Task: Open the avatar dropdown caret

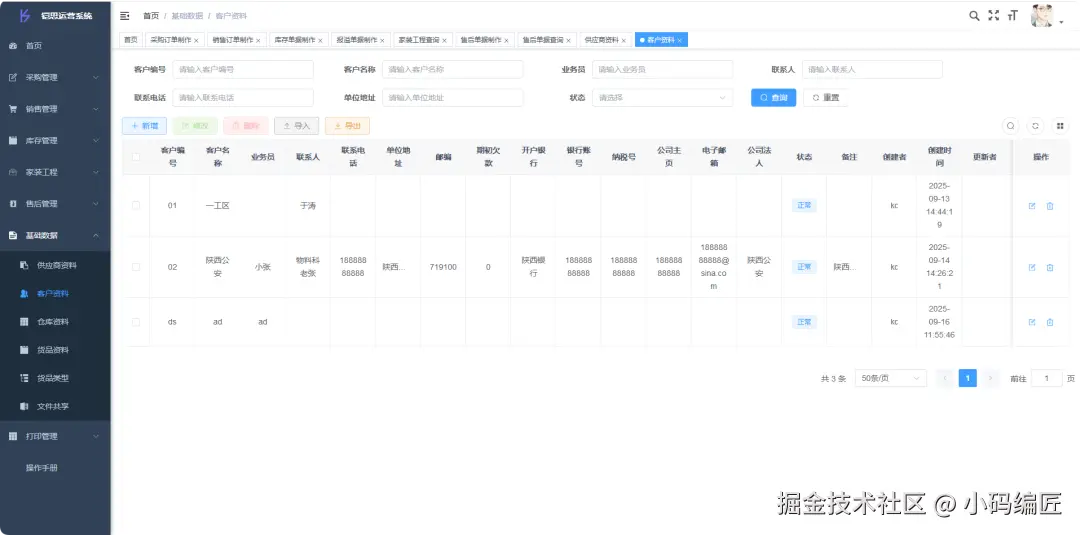Action: (1061, 22)
